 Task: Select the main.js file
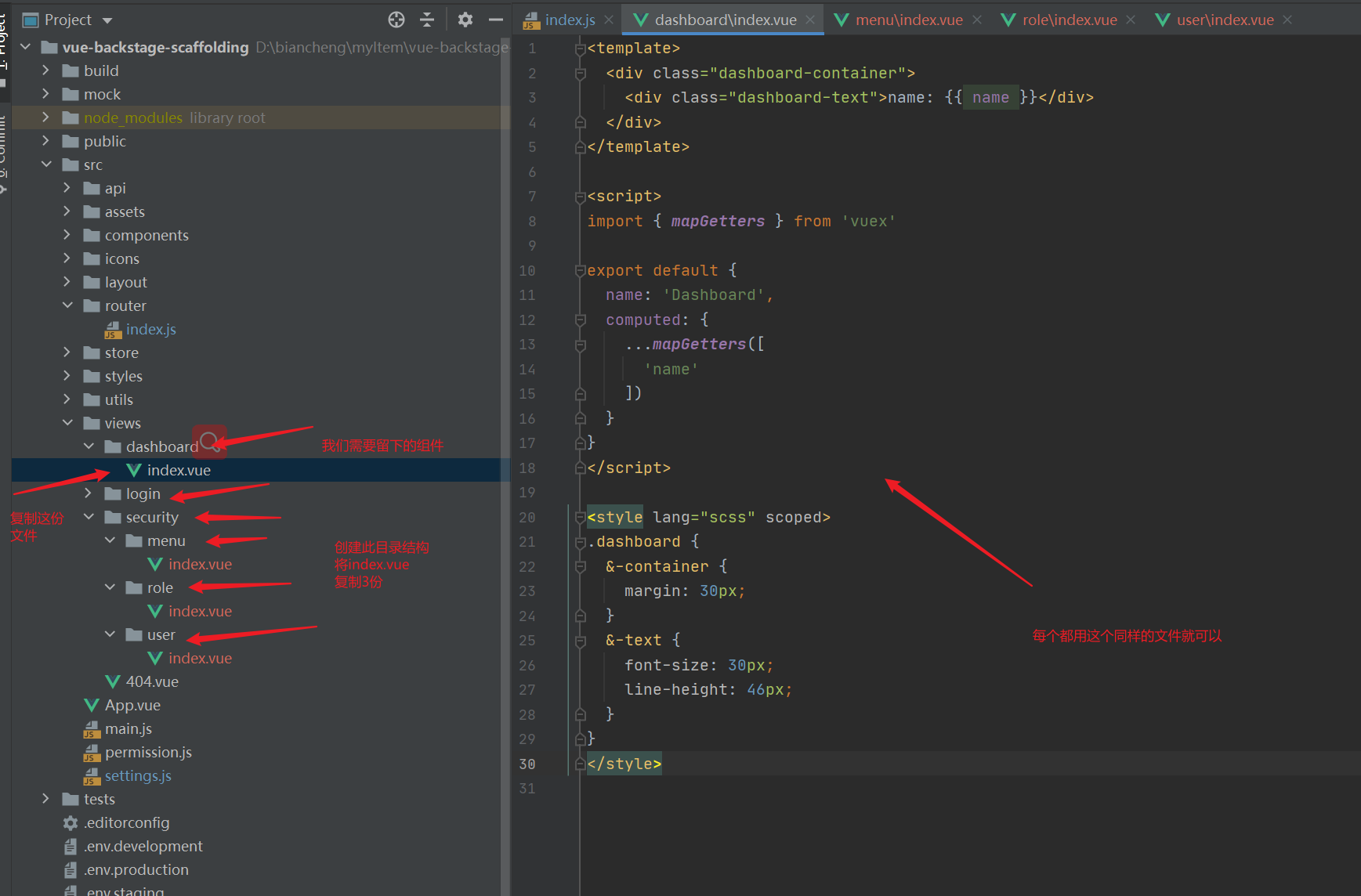click(x=128, y=728)
